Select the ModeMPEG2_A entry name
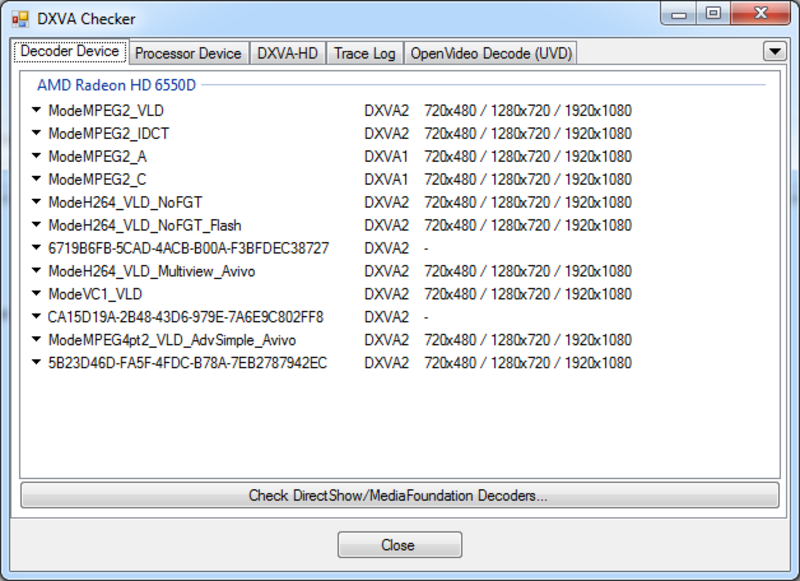Viewport: 800px width, 581px height. (97, 157)
